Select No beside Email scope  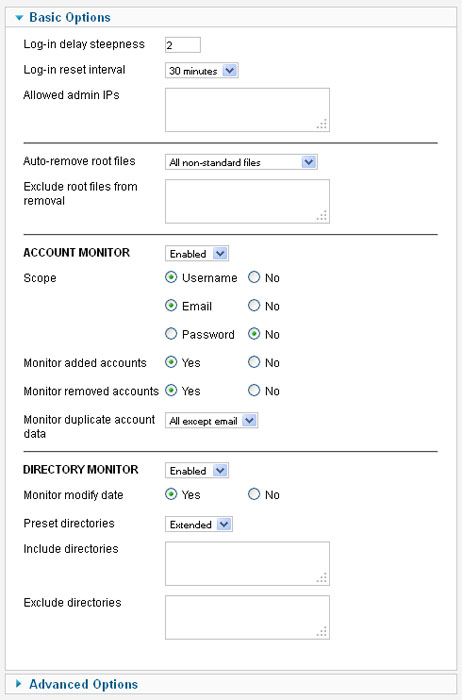(x=254, y=305)
